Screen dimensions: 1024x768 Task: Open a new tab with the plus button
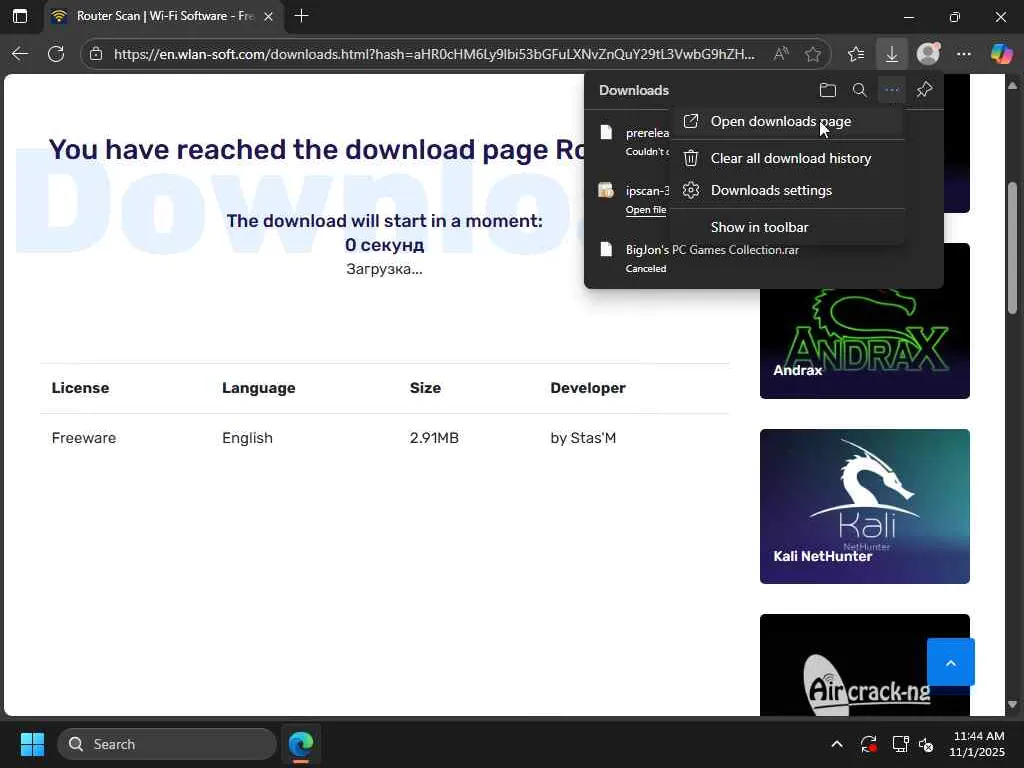click(301, 16)
